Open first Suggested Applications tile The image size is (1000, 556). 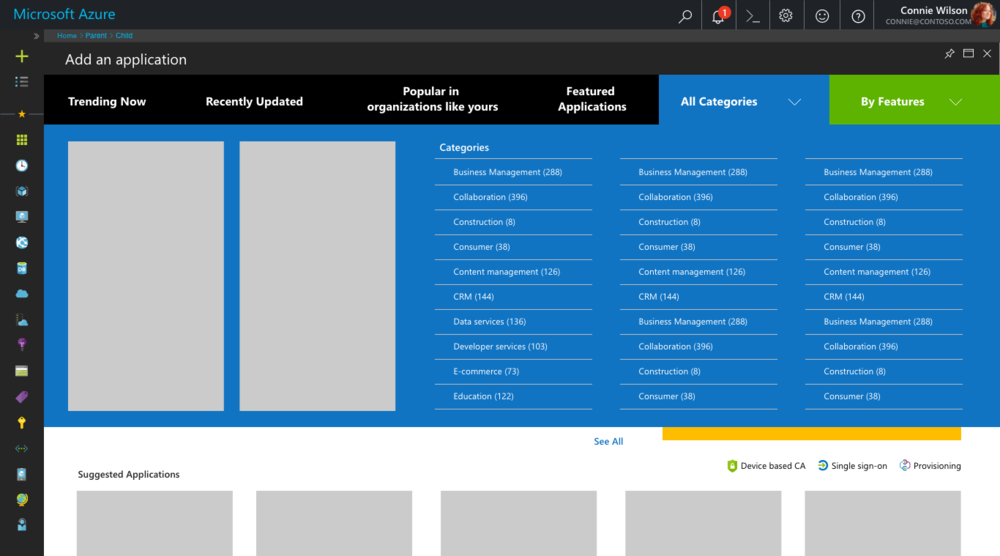click(x=154, y=523)
